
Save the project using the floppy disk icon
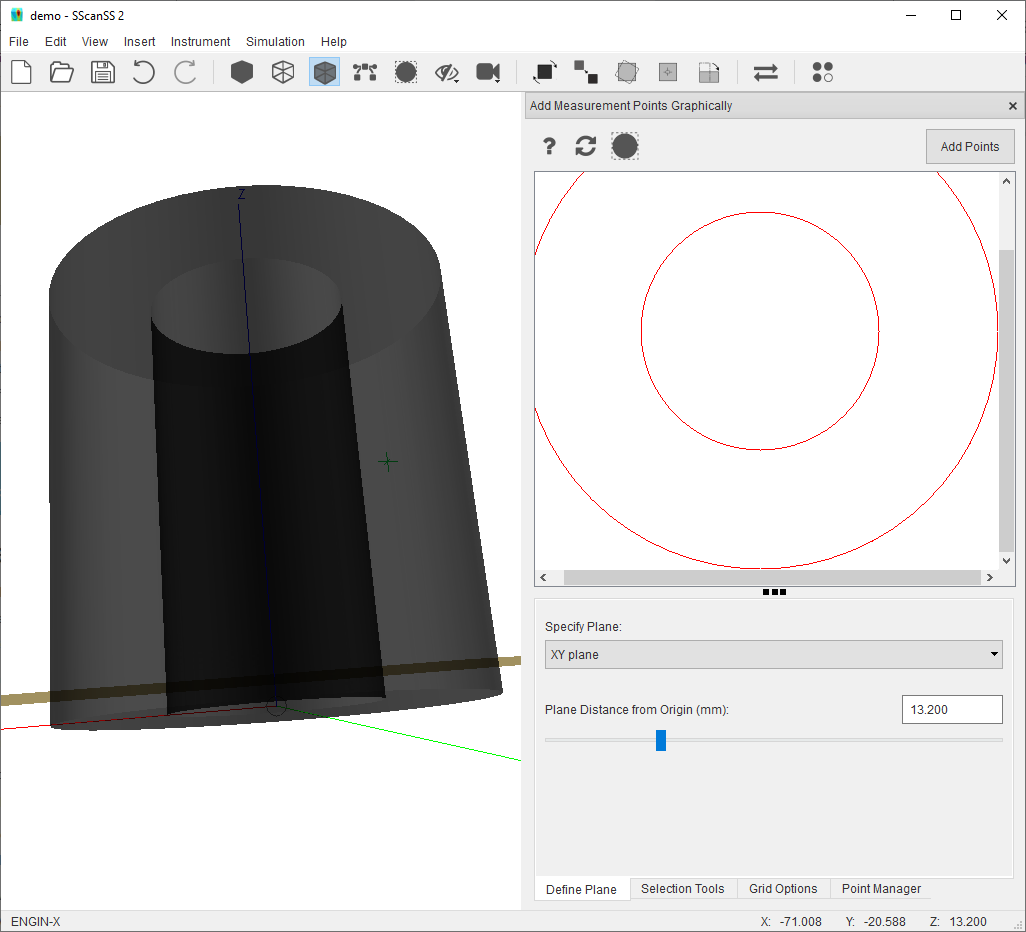pos(102,72)
